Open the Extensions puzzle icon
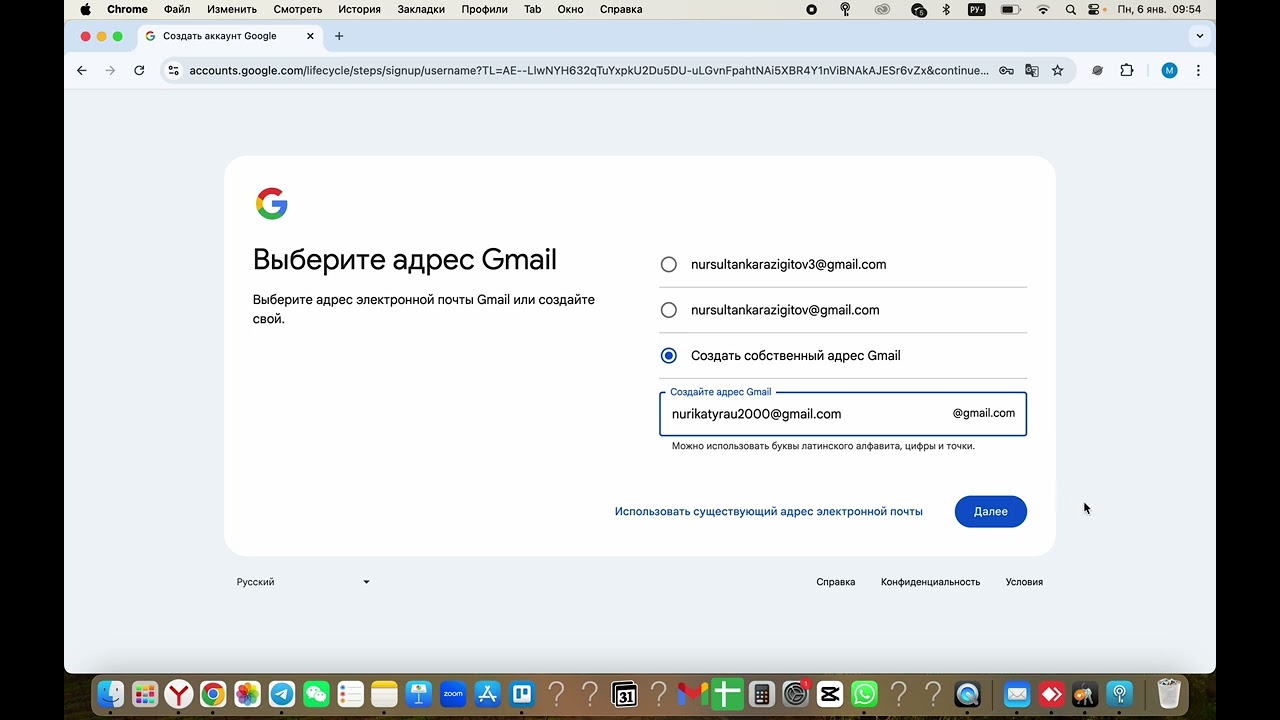The width and height of the screenshot is (1280, 720). coord(1127,71)
